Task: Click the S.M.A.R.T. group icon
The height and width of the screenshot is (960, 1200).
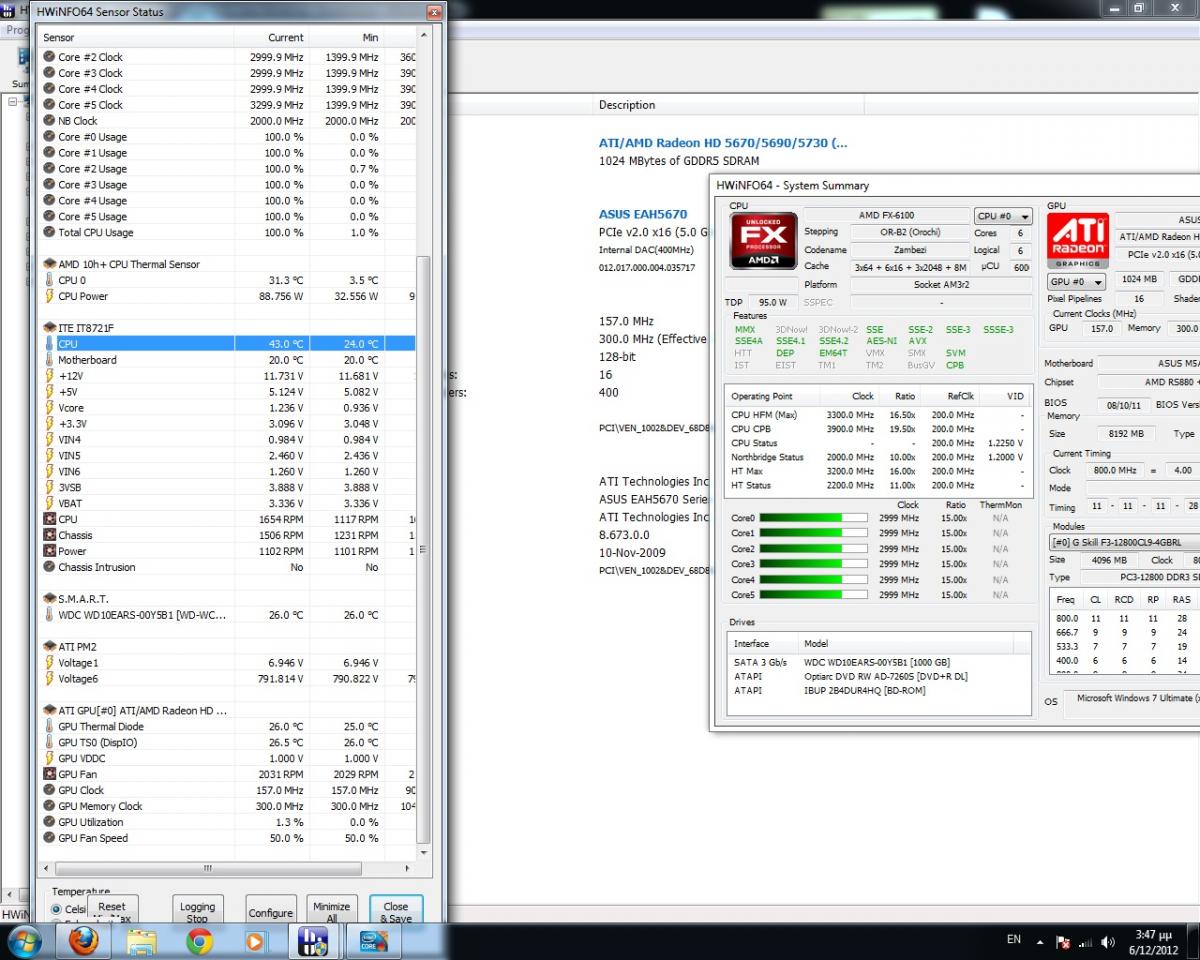Action: (x=49, y=599)
